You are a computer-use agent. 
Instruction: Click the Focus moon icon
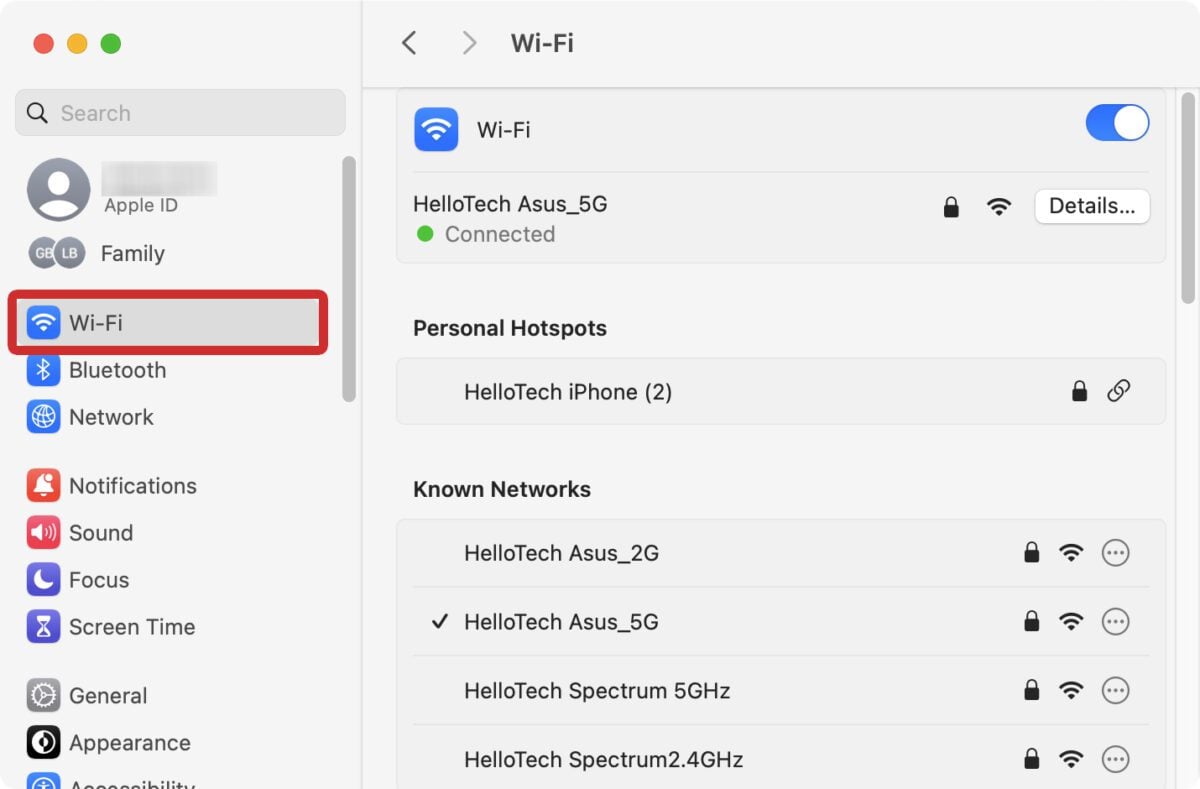(x=43, y=580)
